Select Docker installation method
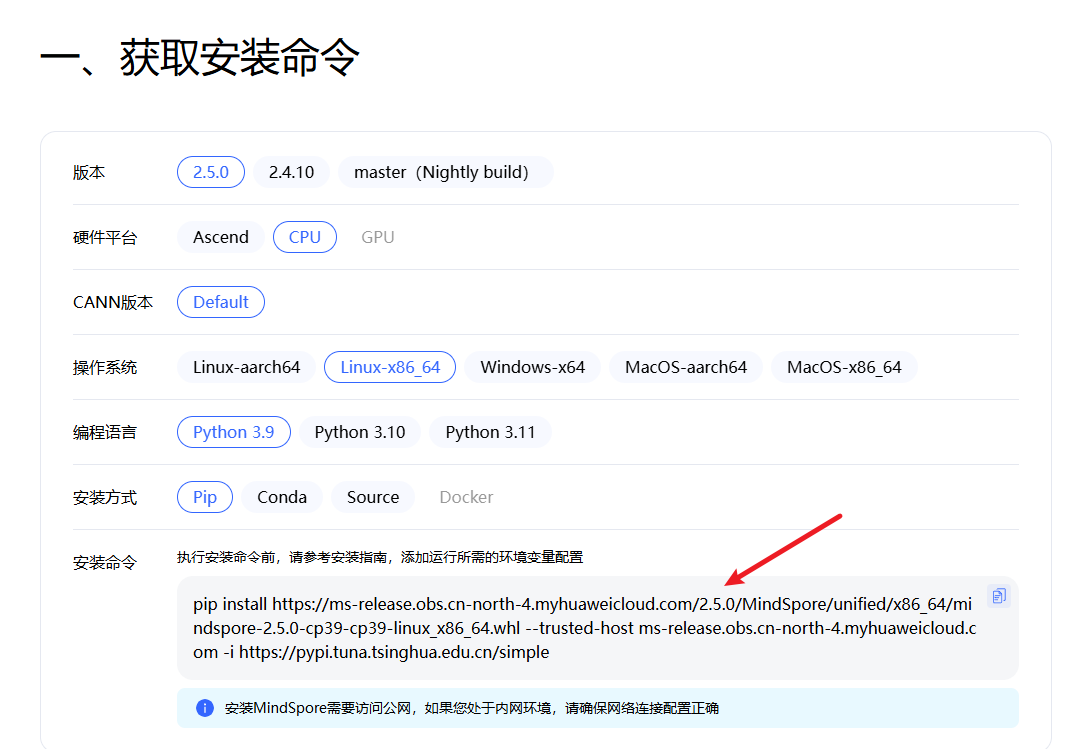 467,497
